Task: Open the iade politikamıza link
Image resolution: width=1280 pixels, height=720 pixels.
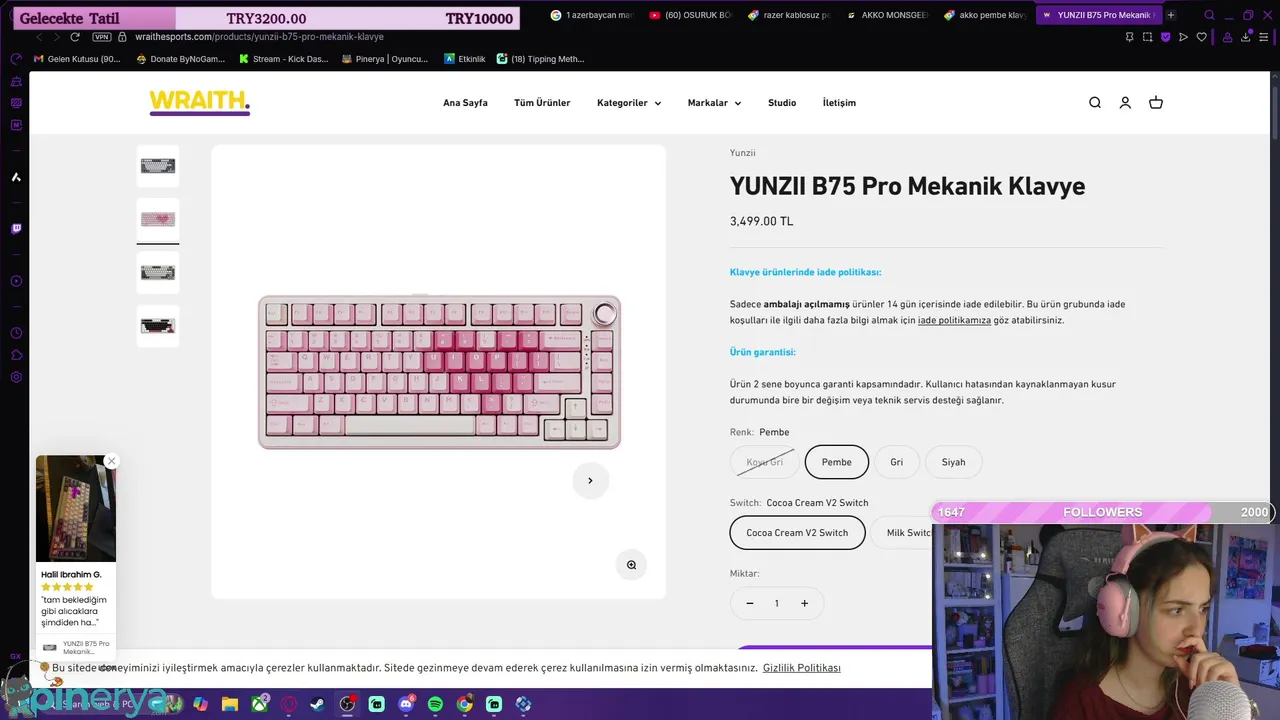Action: tap(954, 320)
